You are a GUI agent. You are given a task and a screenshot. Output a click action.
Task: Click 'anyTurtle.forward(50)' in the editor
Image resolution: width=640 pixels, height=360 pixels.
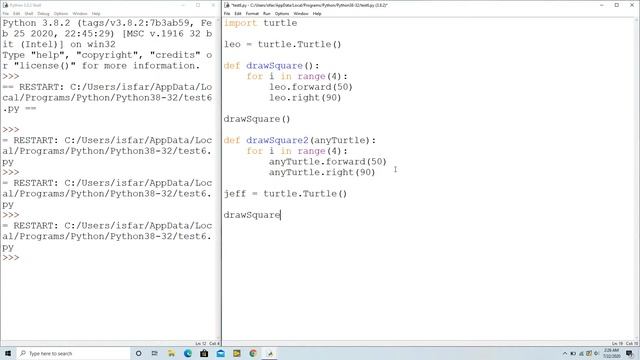[328, 162]
